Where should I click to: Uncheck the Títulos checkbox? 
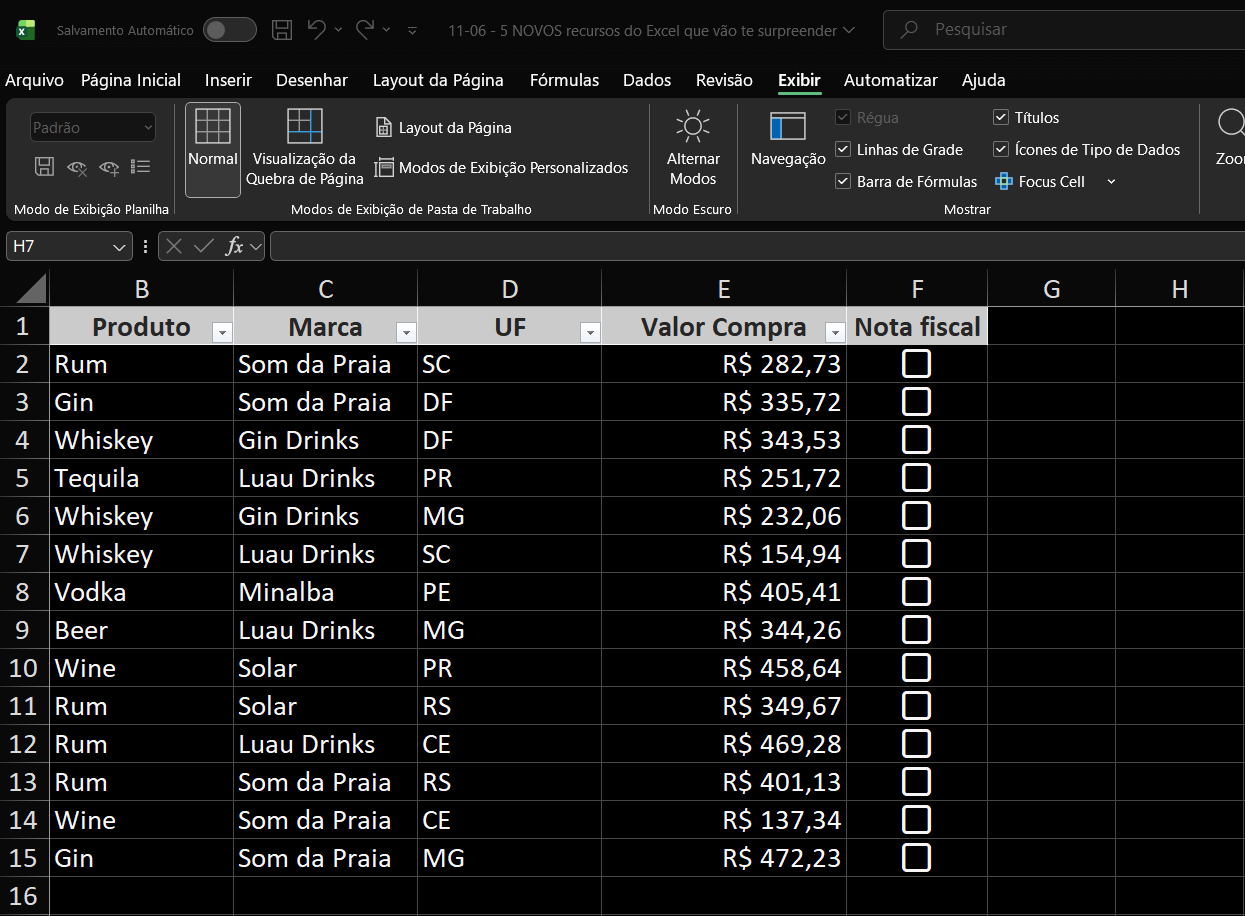click(x=1000, y=118)
